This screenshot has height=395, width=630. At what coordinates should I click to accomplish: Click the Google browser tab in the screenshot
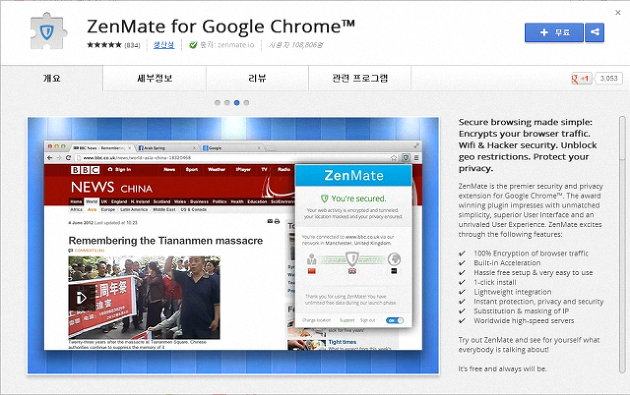tap(231, 148)
